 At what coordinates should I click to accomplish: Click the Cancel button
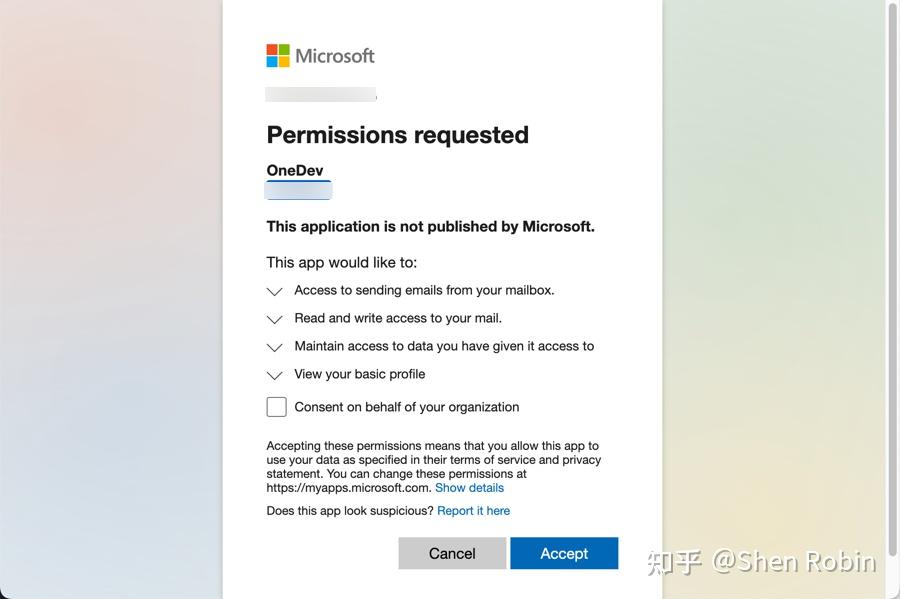(x=452, y=553)
